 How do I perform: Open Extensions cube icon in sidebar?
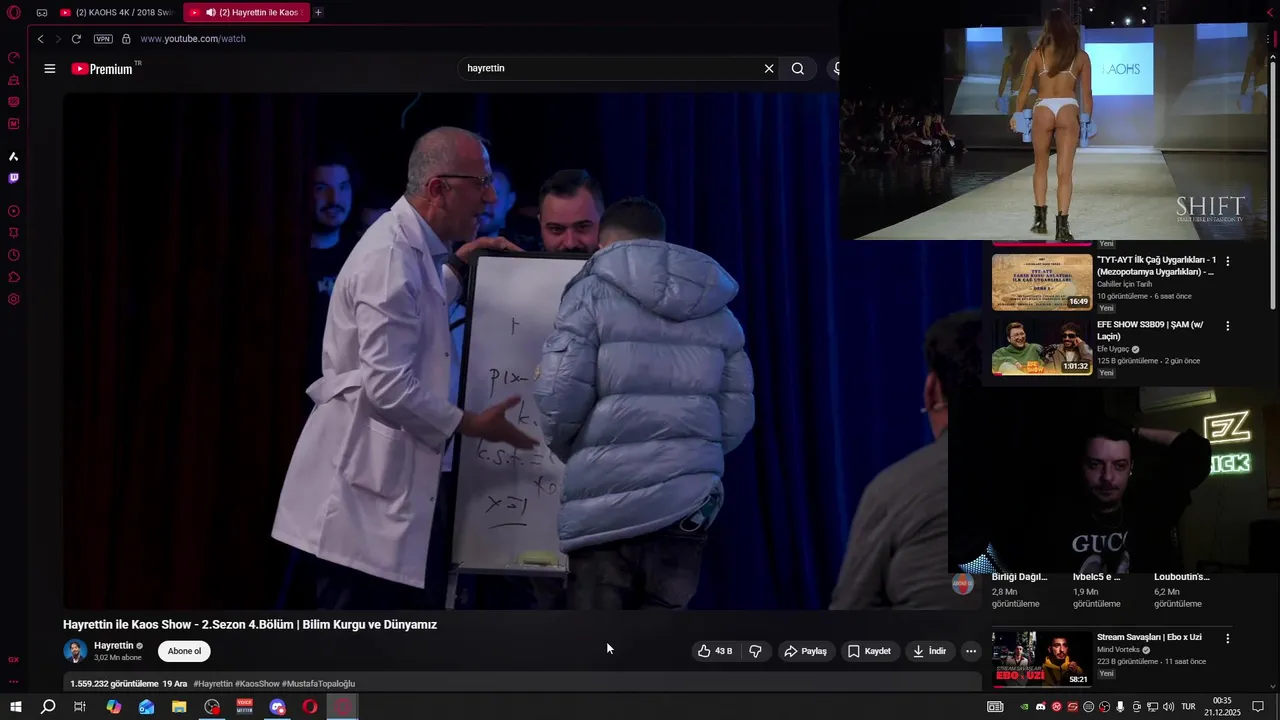14,277
